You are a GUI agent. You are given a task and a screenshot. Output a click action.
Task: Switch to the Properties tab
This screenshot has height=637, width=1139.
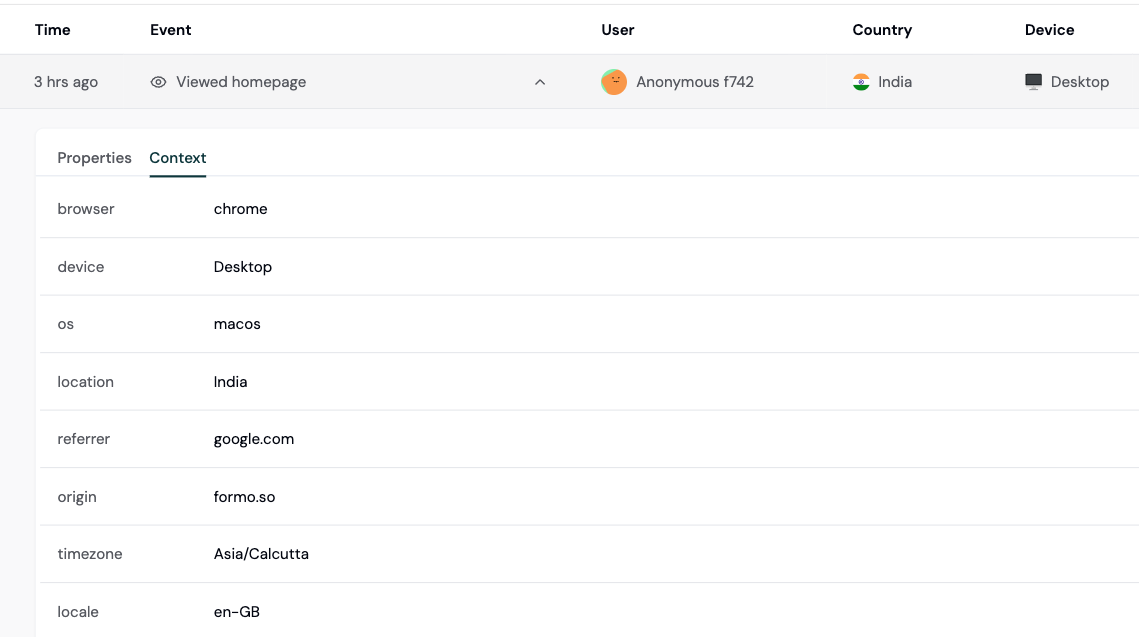pyautogui.click(x=94, y=158)
